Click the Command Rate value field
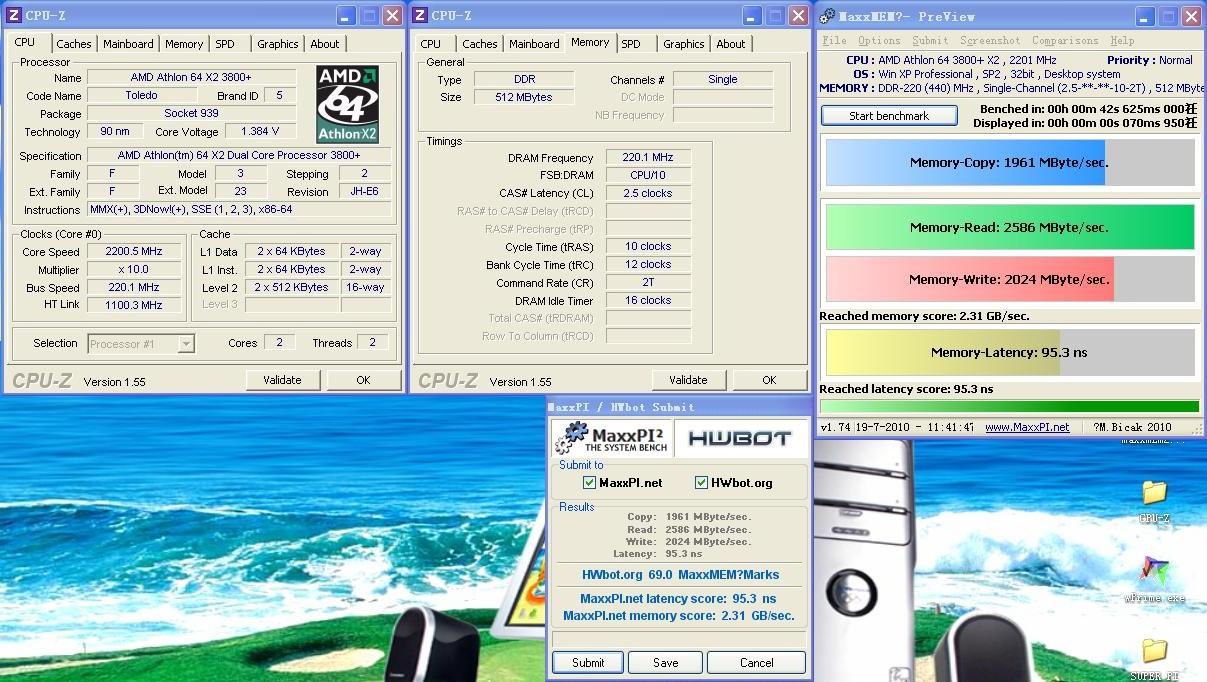1207x682 pixels. coord(648,283)
